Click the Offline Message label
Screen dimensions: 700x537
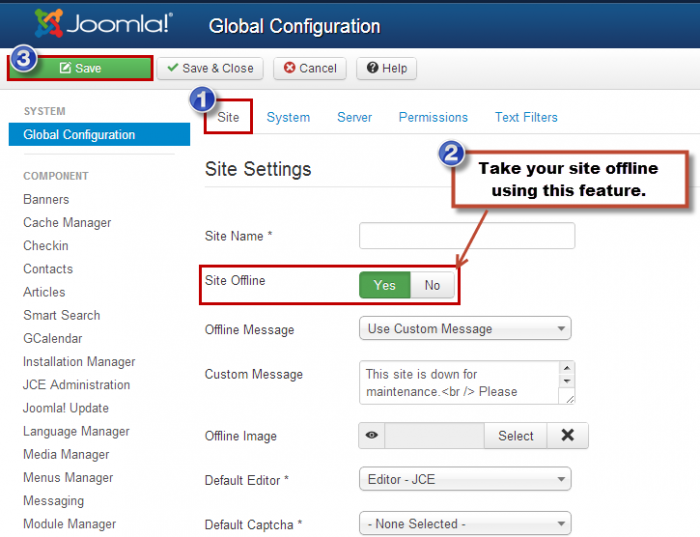click(250, 330)
